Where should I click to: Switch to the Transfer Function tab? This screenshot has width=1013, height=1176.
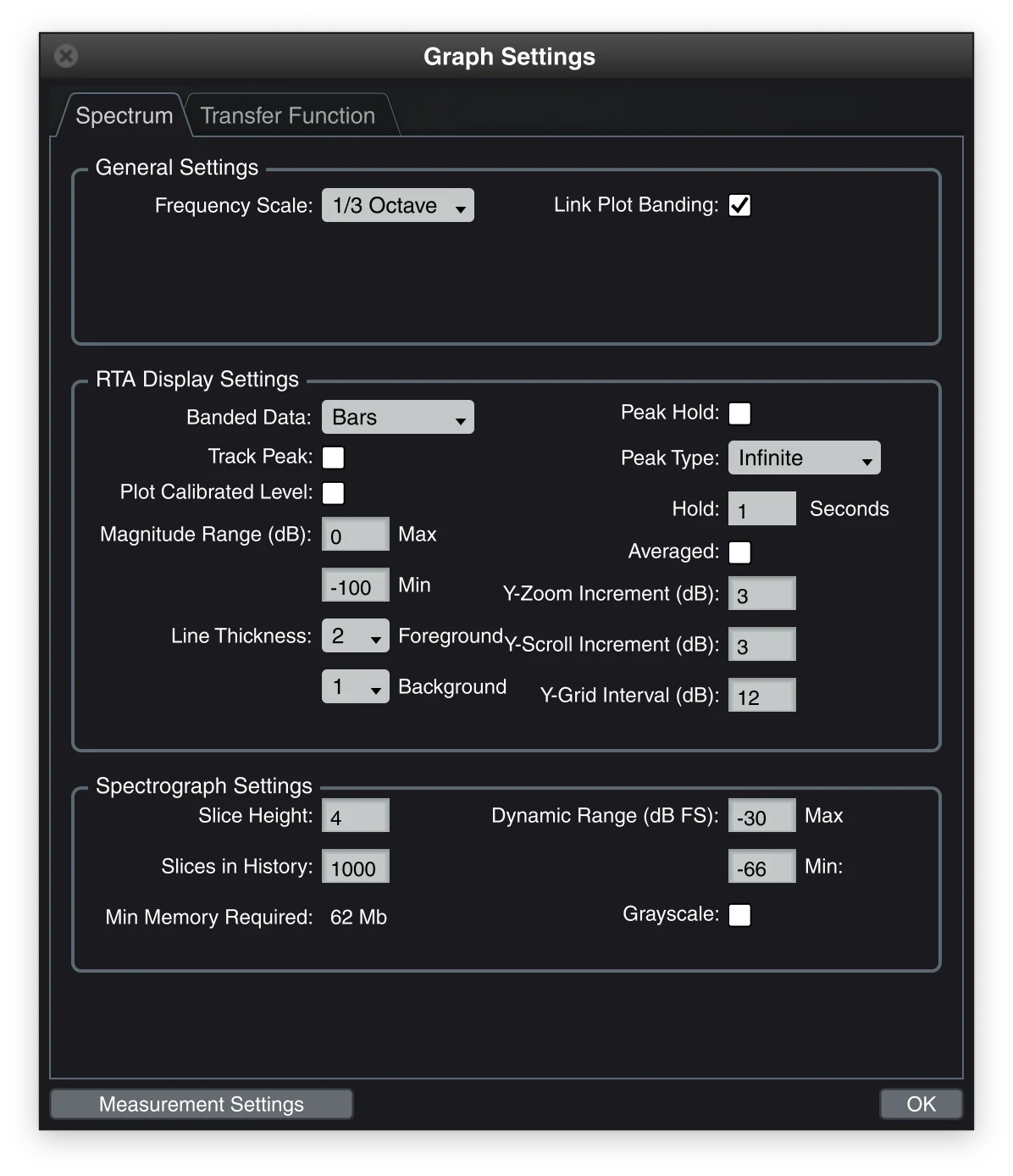point(287,115)
